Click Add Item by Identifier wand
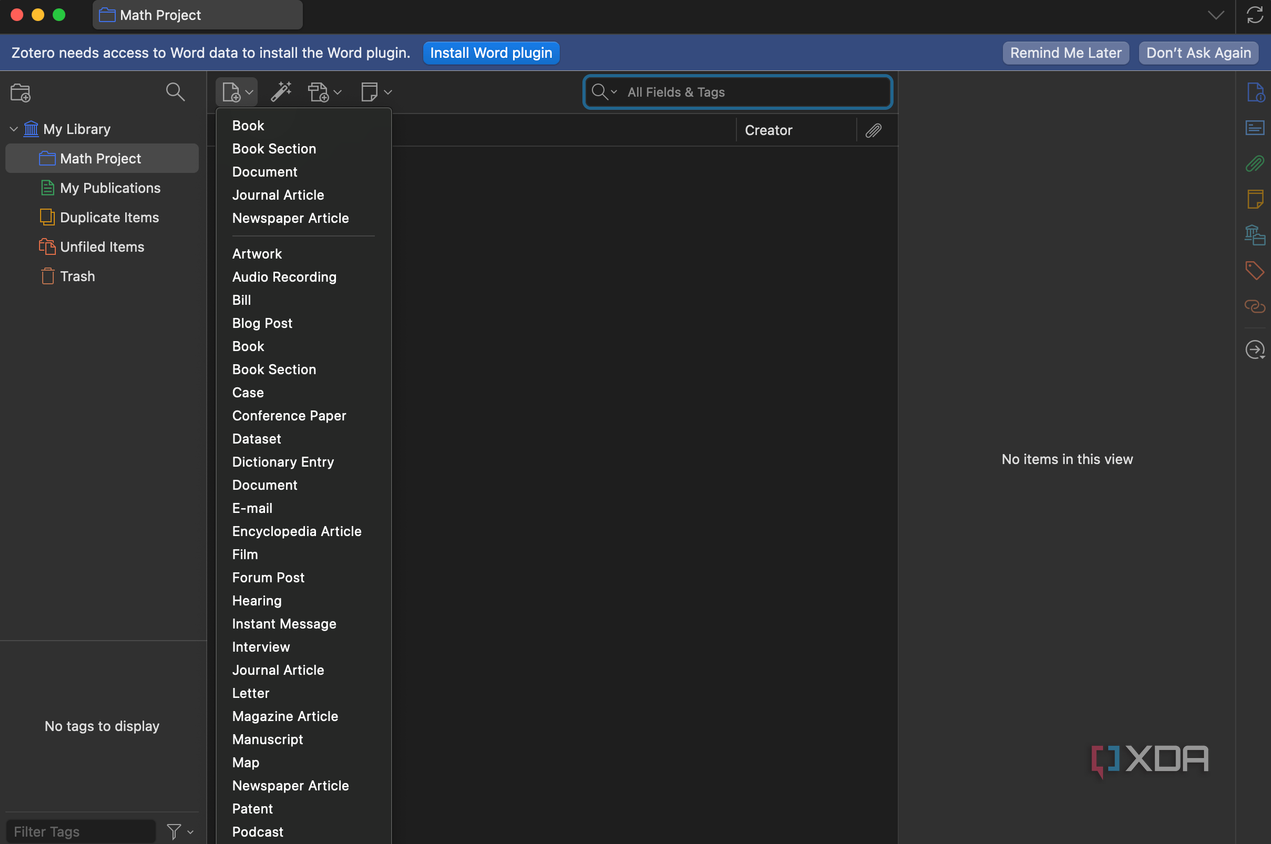The width and height of the screenshot is (1271, 844). [281, 92]
